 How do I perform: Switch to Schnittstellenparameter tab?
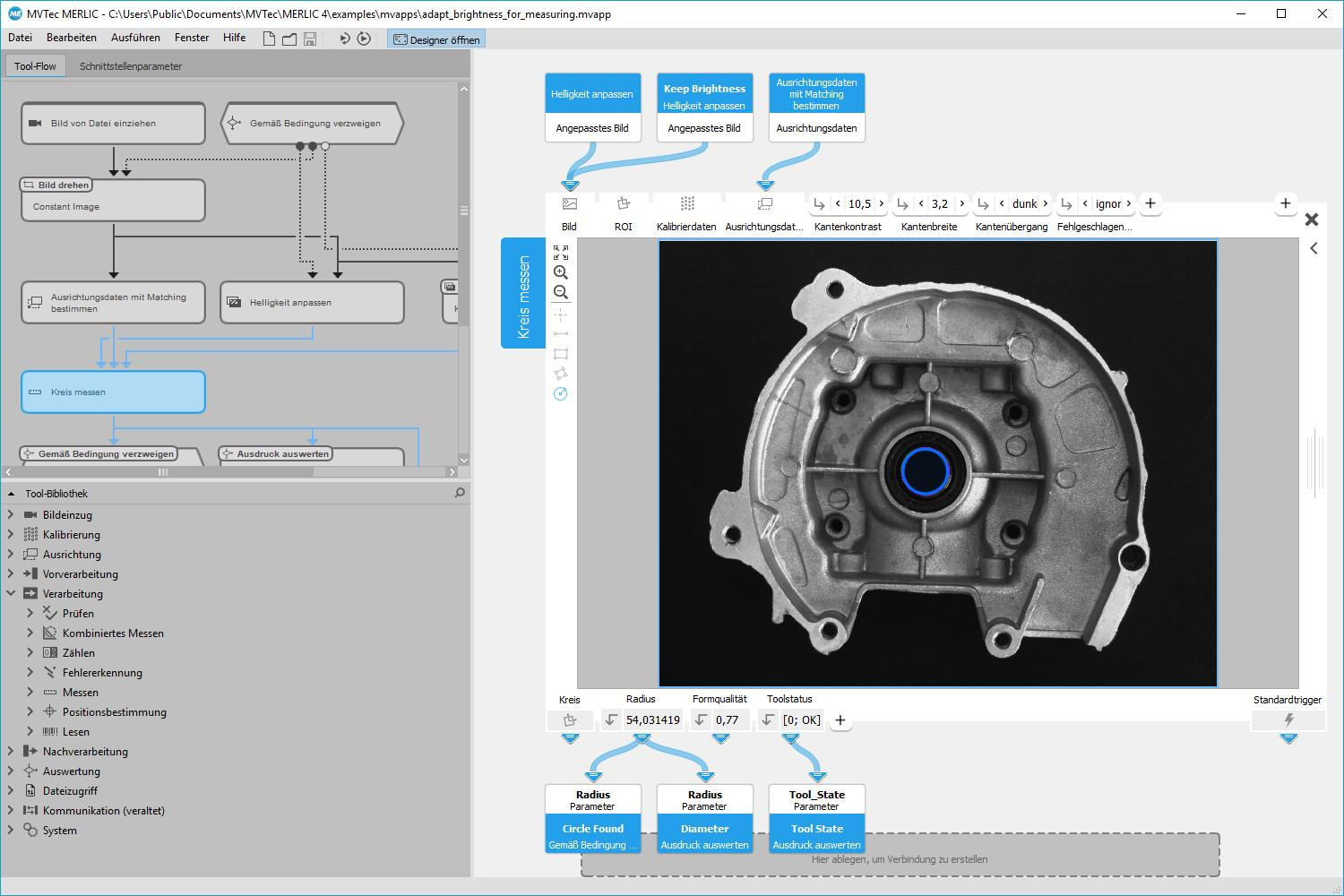click(131, 66)
